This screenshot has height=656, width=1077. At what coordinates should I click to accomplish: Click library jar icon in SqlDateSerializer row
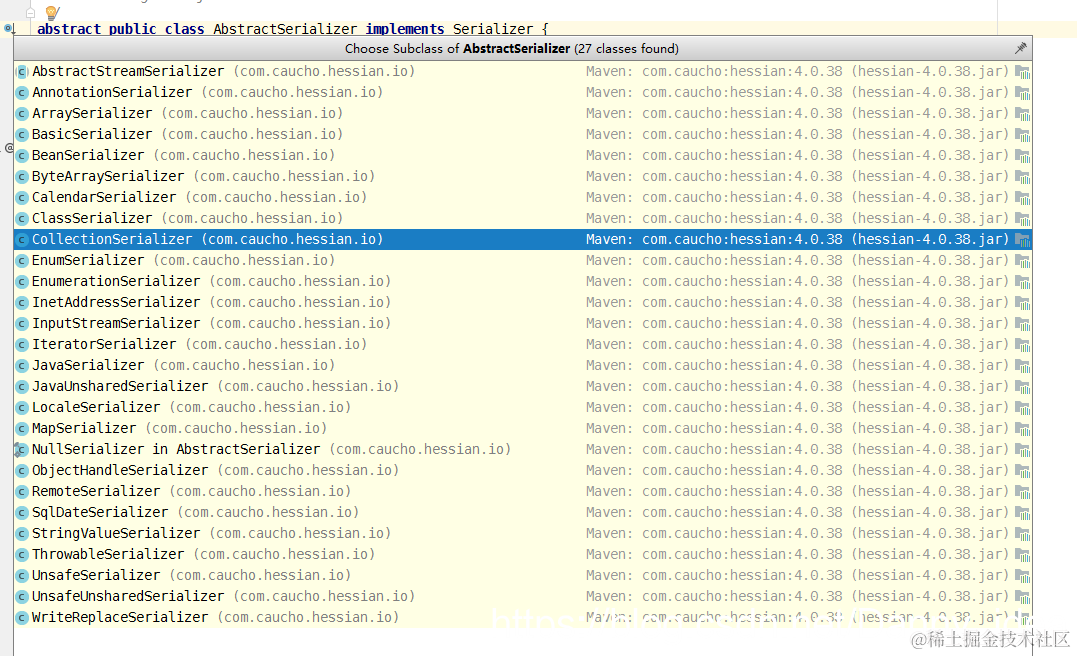click(1023, 513)
